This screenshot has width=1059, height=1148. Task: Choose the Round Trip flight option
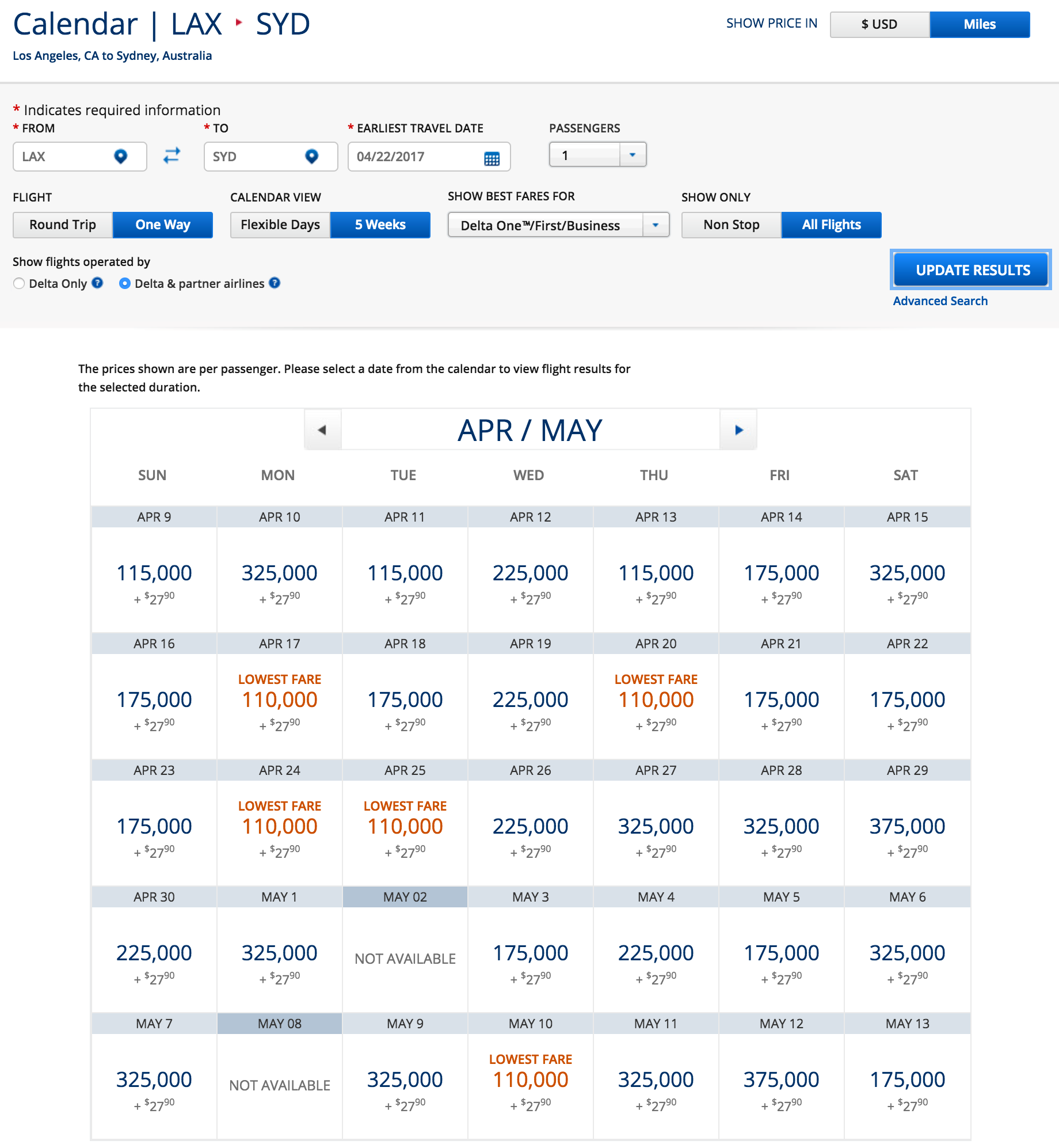pos(63,225)
